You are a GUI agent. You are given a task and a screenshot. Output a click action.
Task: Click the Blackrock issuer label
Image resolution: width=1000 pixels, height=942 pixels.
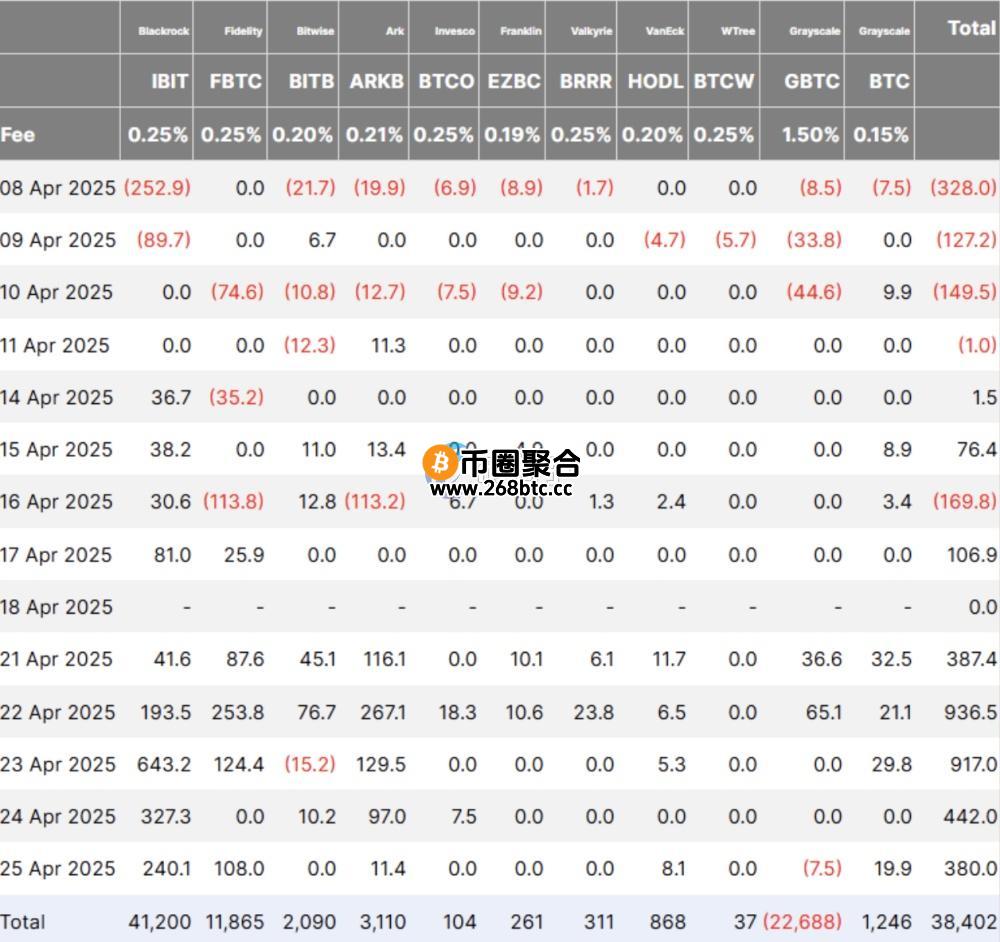tap(163, 31)
